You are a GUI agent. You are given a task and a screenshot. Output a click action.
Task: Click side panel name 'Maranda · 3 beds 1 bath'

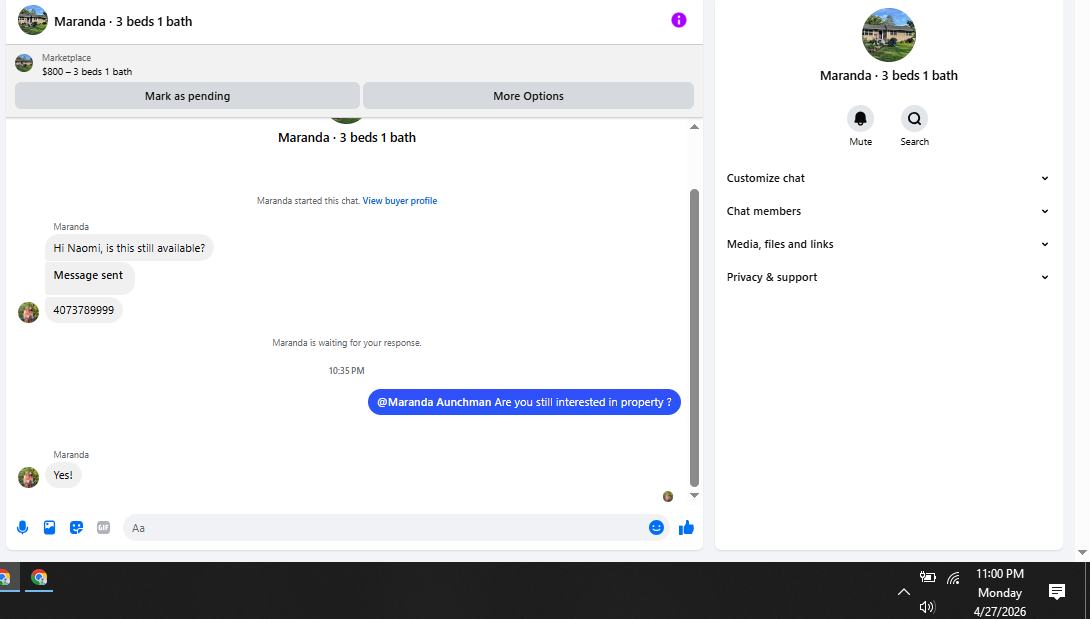coord(888,75)
